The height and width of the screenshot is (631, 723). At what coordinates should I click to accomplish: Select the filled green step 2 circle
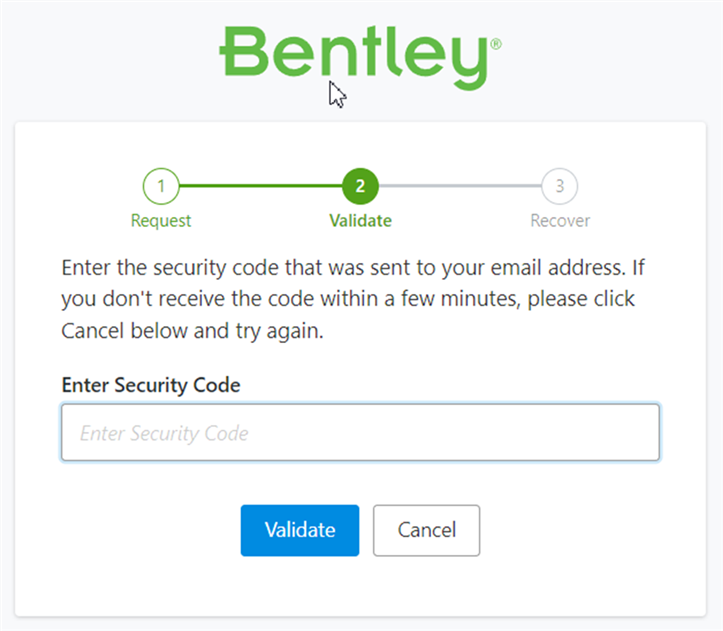tap(360, 185)
